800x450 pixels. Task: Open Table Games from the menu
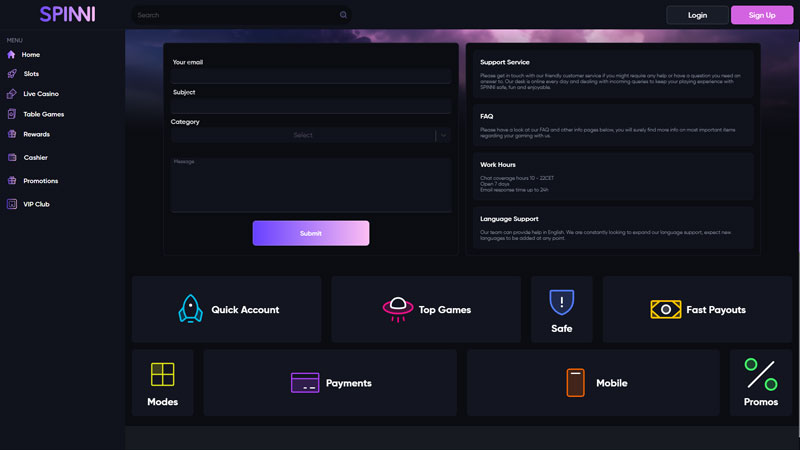click(x=43, y=114)
